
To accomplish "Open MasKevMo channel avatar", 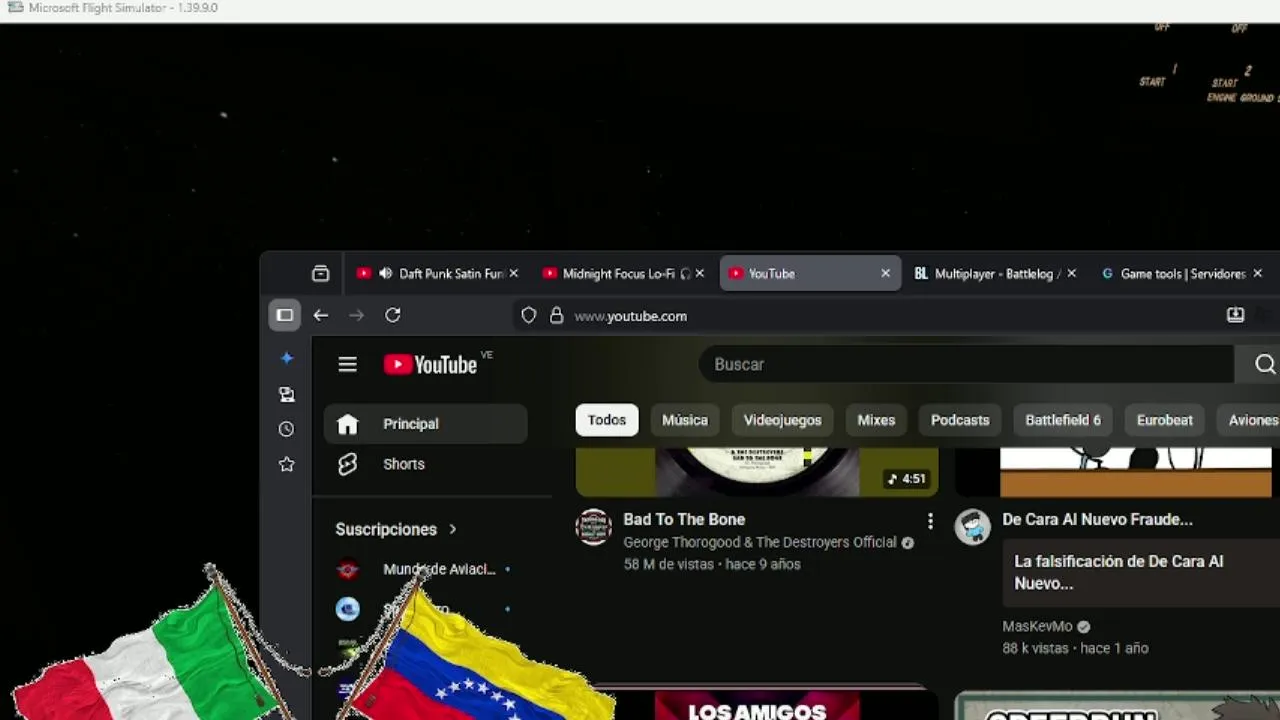I will pos(972,527).
